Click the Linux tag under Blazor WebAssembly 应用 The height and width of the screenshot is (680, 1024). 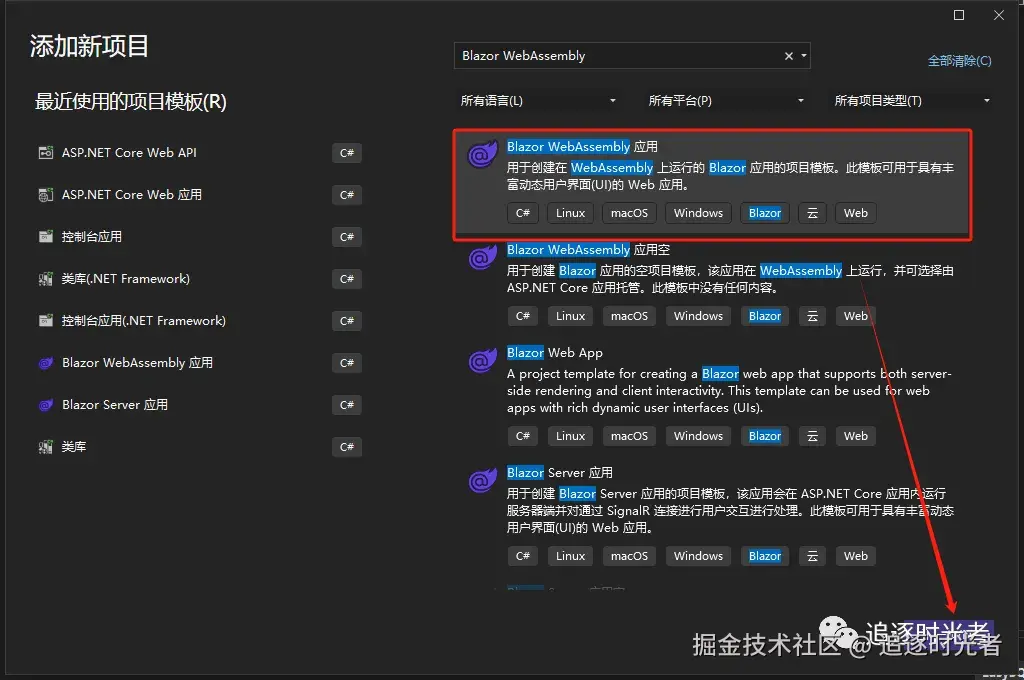pos(570,213)
